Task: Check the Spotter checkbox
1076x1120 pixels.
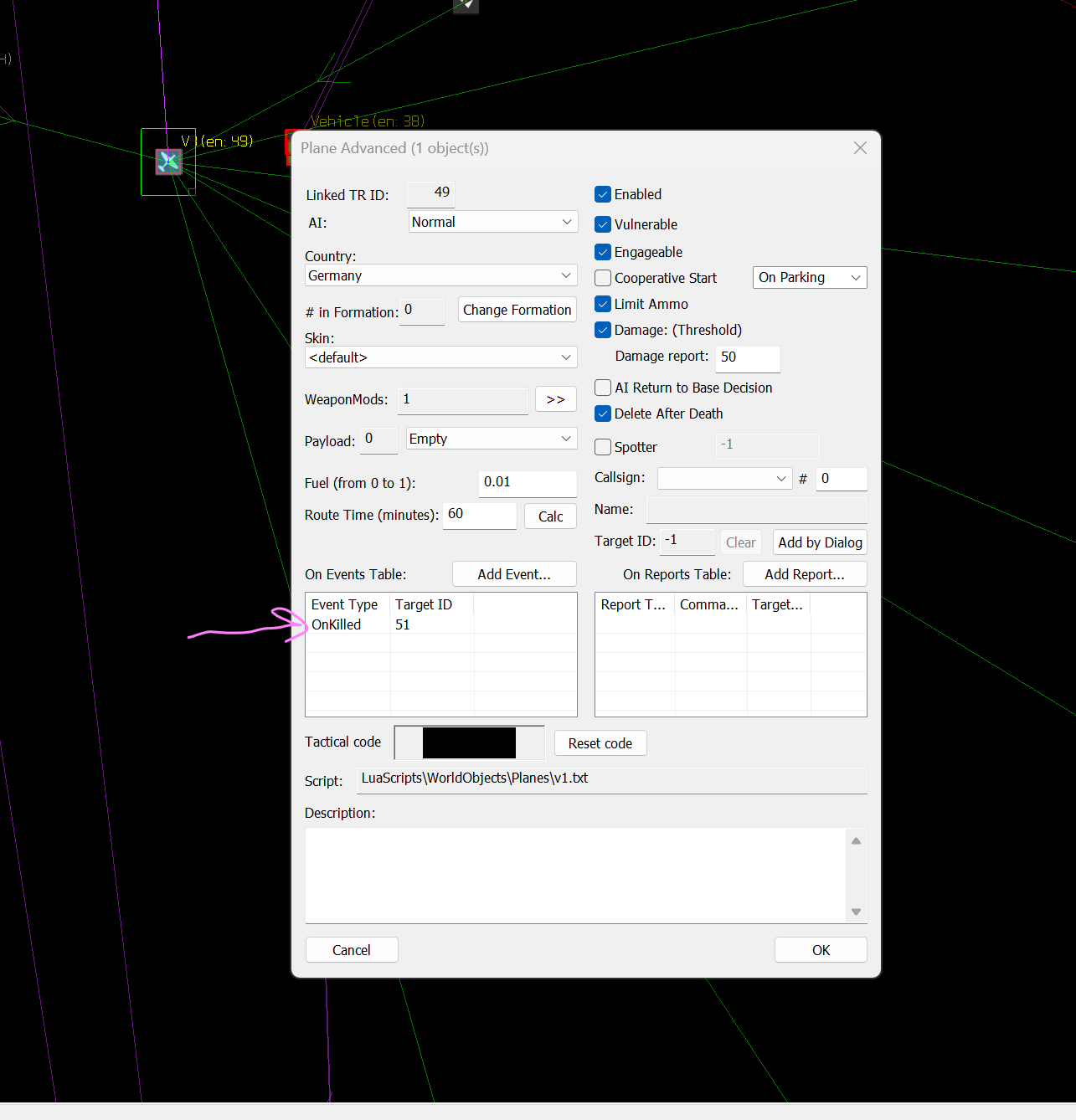Action: tap(603, 447)
